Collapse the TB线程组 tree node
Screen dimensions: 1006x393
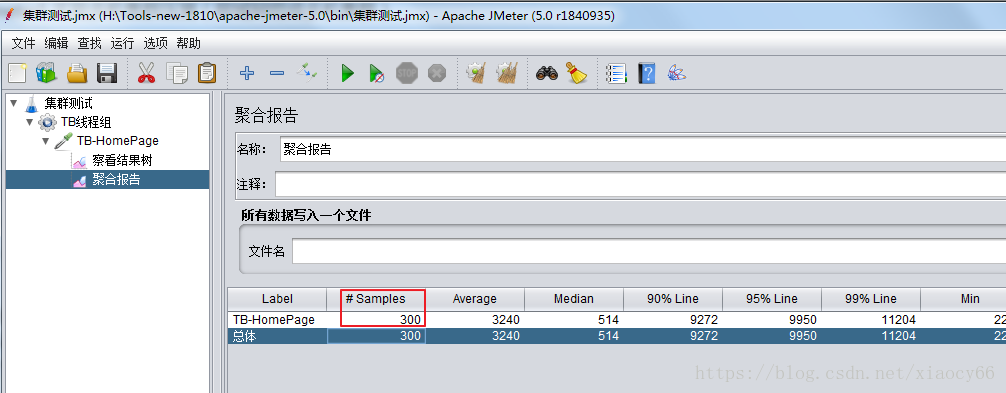30,122
